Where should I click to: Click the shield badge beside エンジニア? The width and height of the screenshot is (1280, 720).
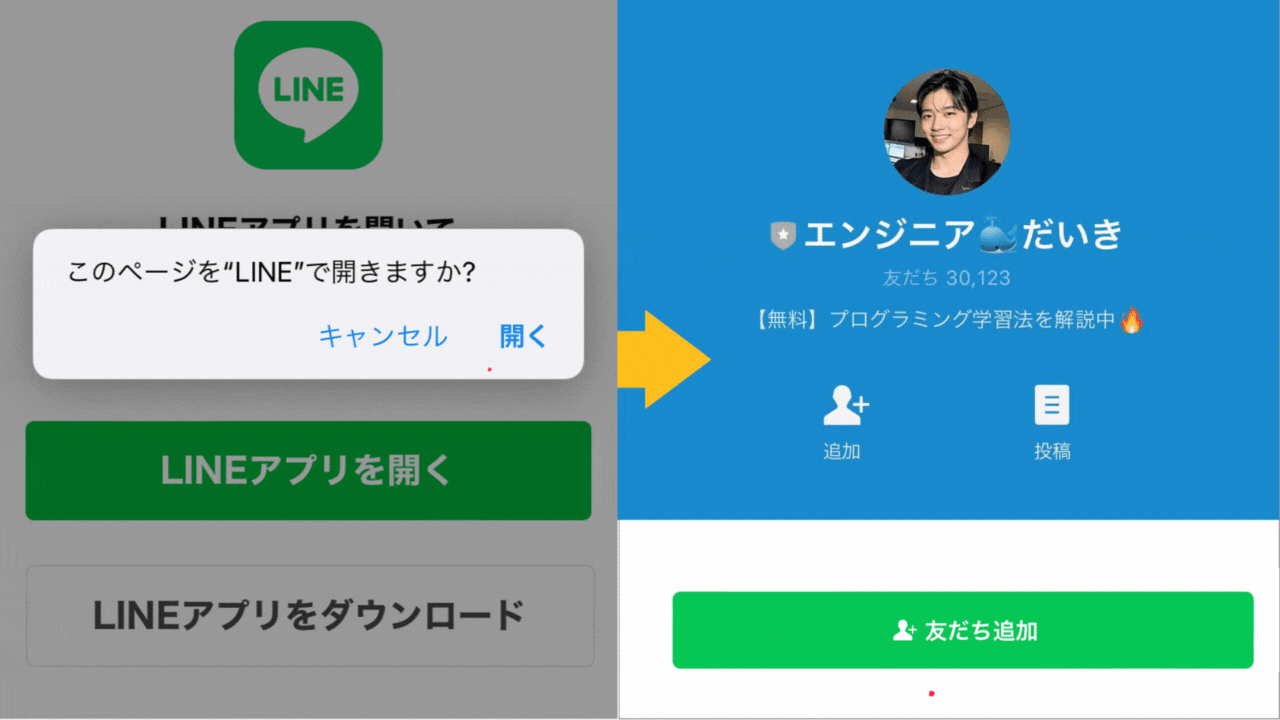pos(782,236)
